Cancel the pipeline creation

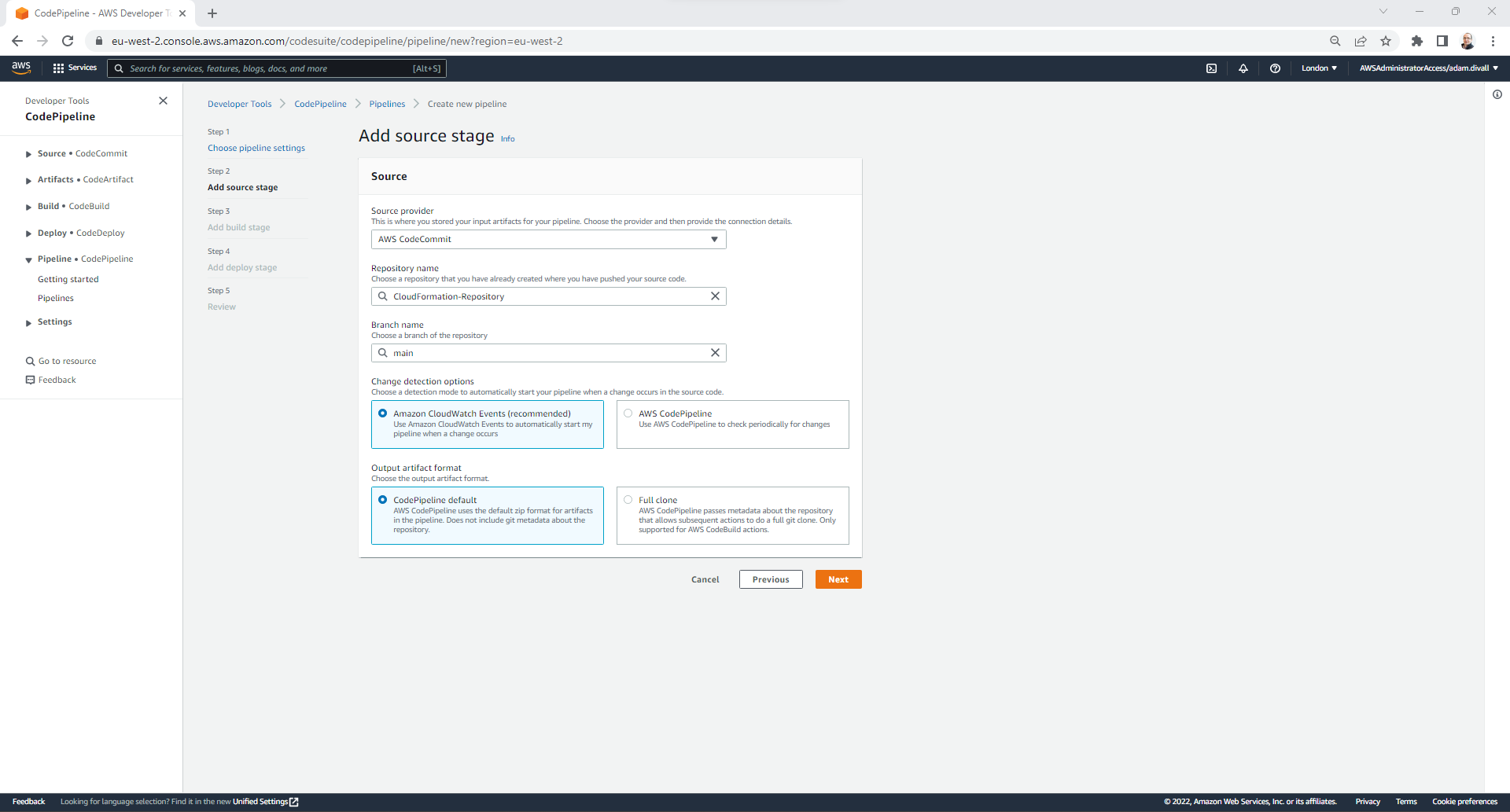(x=705, y=579)
